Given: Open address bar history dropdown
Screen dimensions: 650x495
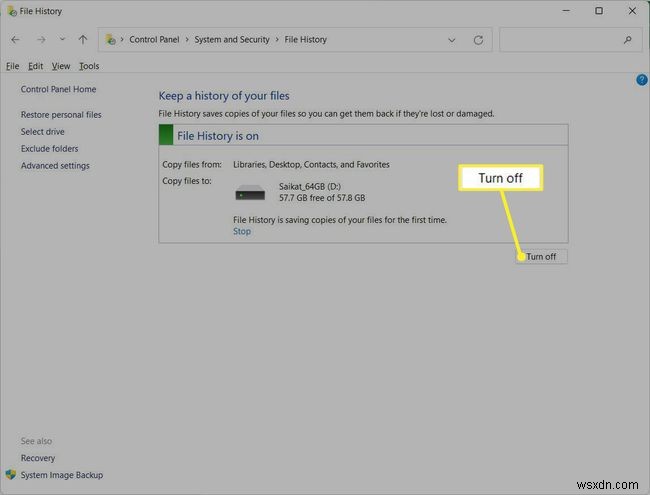Looking at the screenshot, I should click(452, 40).
